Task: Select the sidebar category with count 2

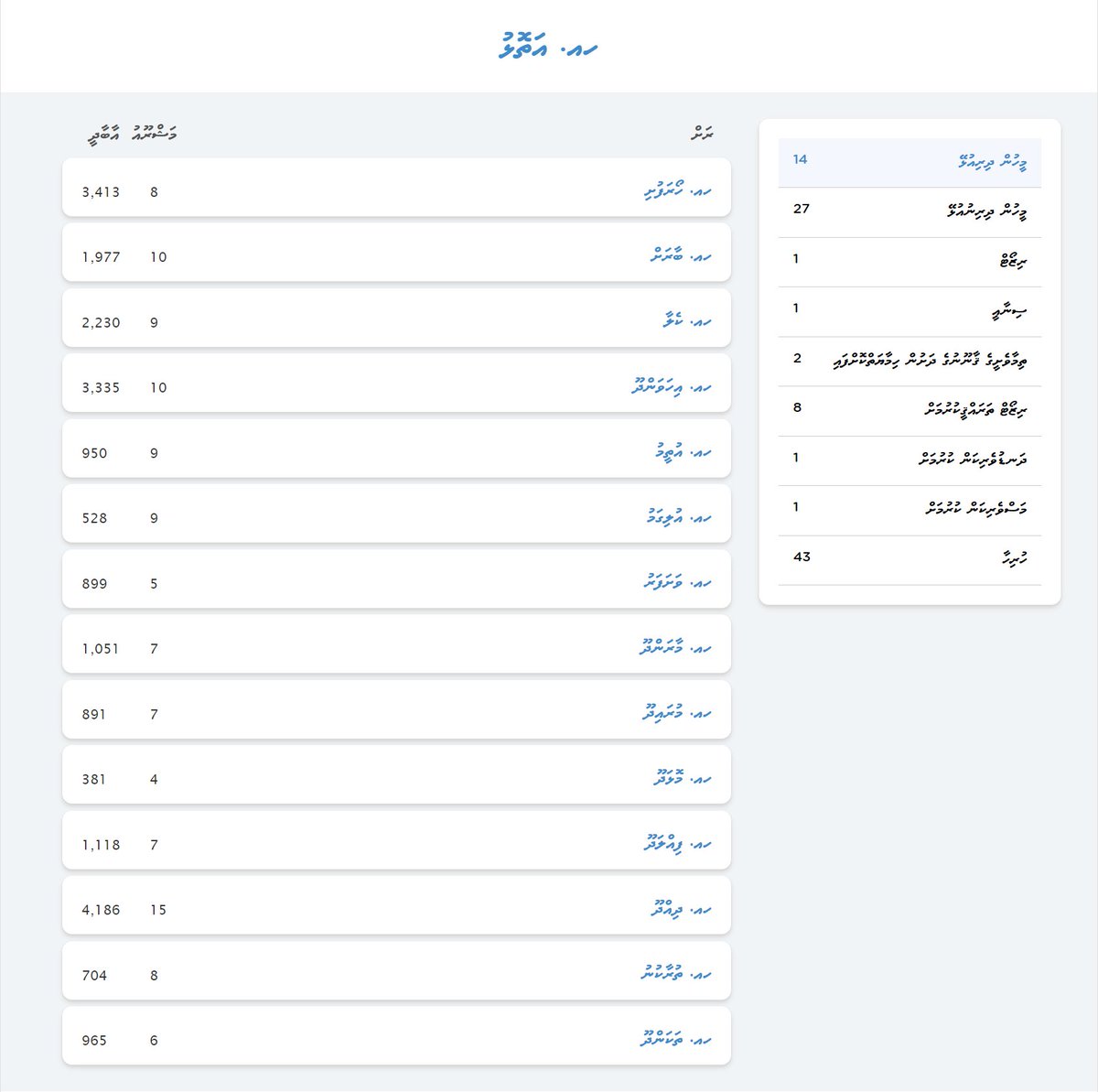Action: (x=910, y=362)
